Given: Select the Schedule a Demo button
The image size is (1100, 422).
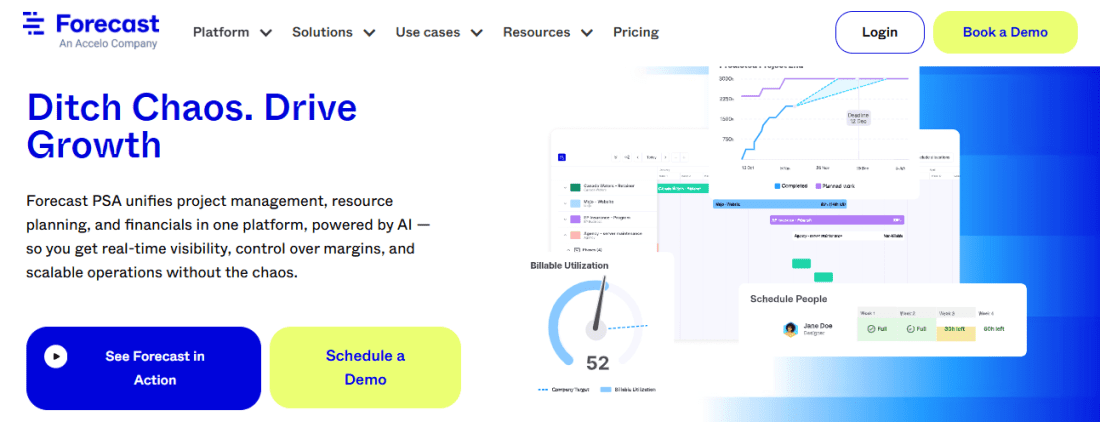Looking at the screenshot, I should 365,368.
